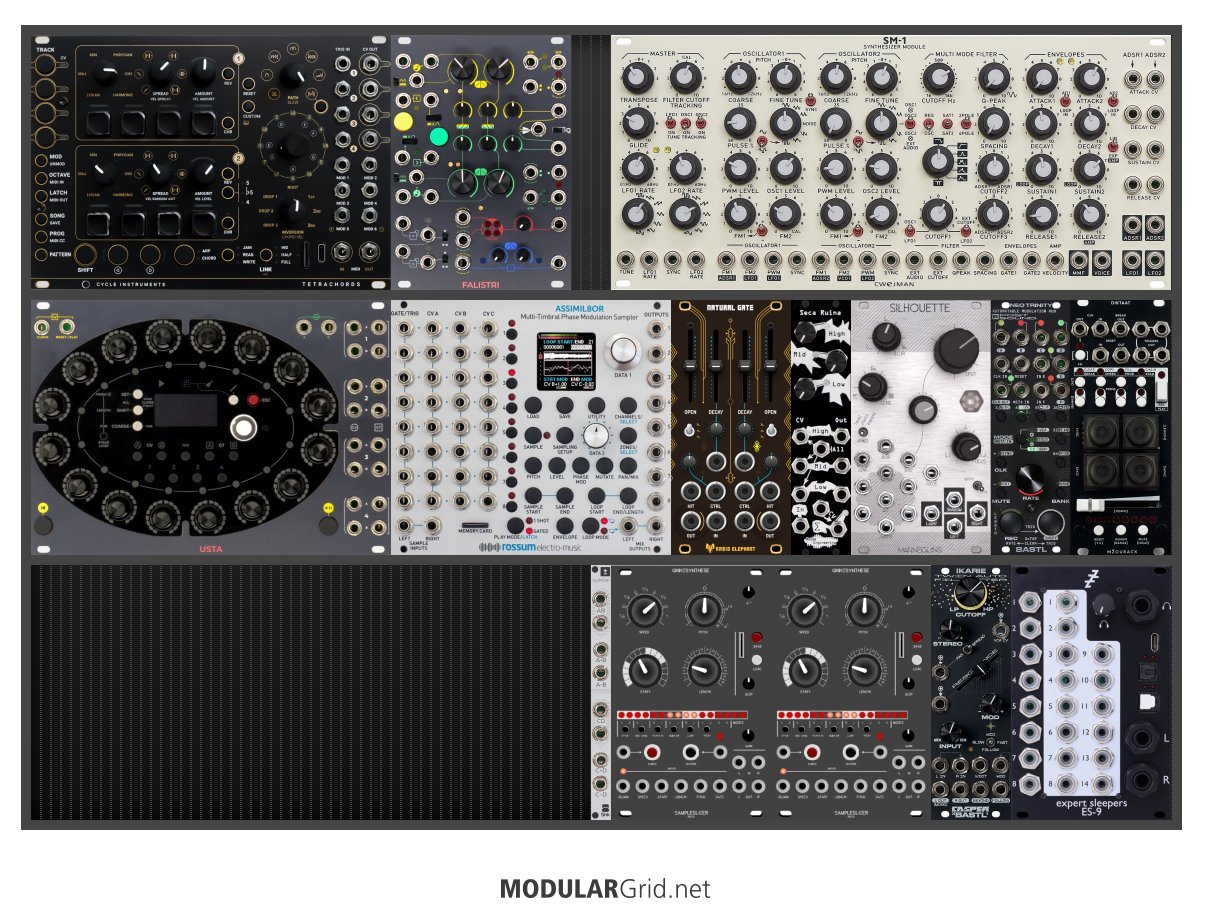Screen dimensions: 1212x910
Task: Click the CUTOFF knob on Ikarie
Action: pyautogui.click(x=970, y=593)
